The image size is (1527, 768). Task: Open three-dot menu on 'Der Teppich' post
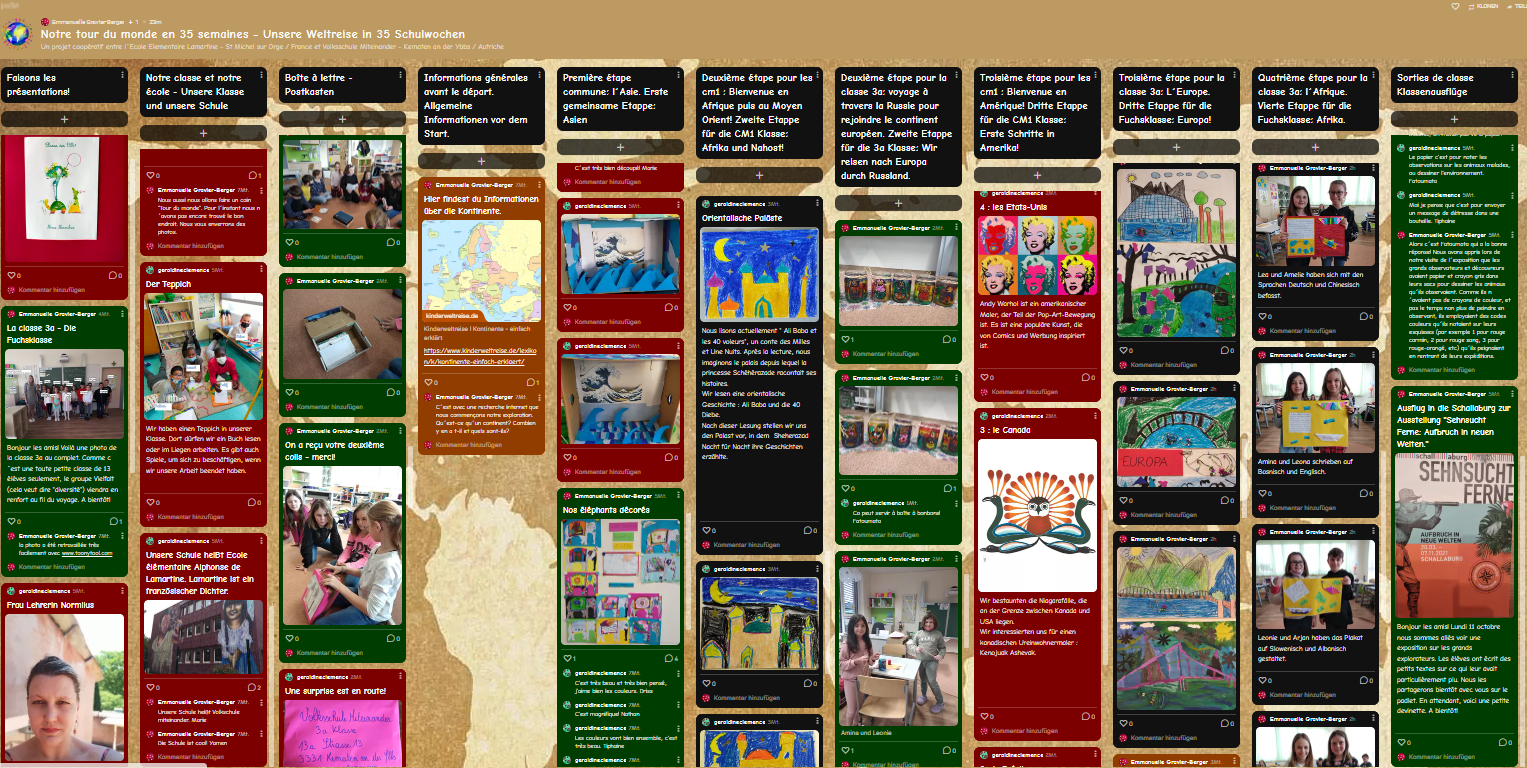pos(262,269)
